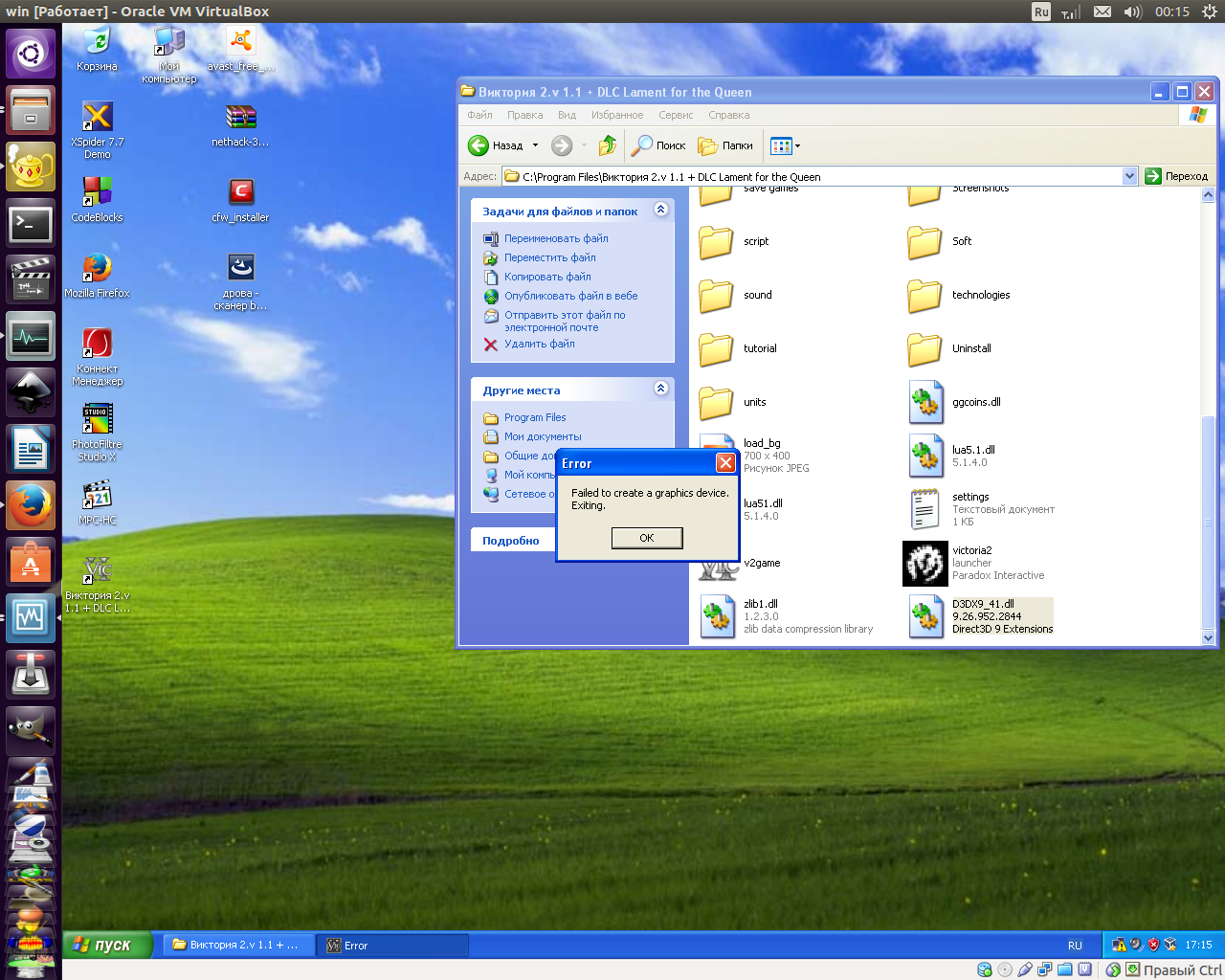
Task: Select the D3DX9_41.dll file icon
Action: point(925,616)
